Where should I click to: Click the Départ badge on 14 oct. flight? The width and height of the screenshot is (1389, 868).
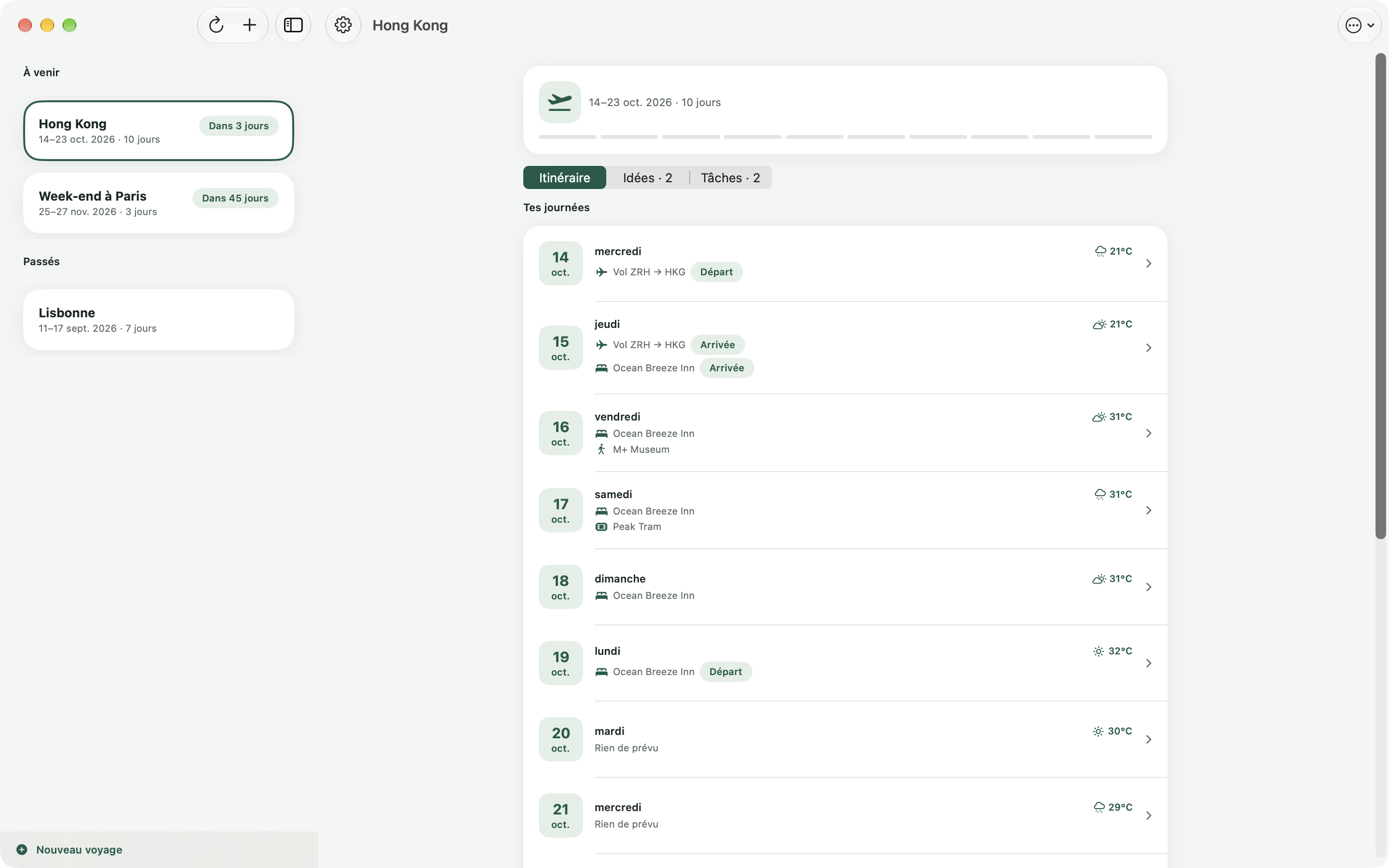click(716, 272)
